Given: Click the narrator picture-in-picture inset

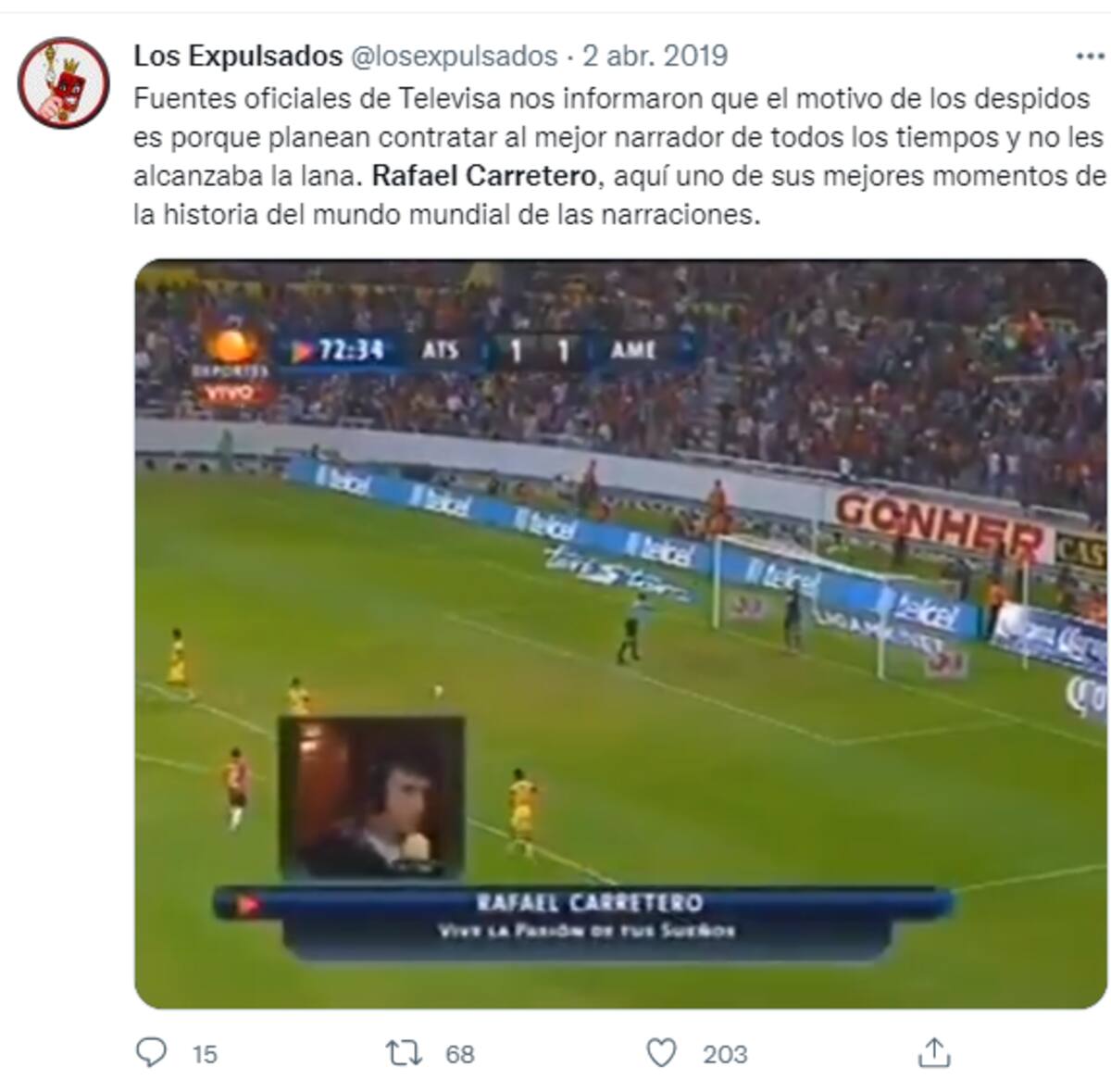Looking at the screenshot, I should pyautogui.click(x=371, y=797).
